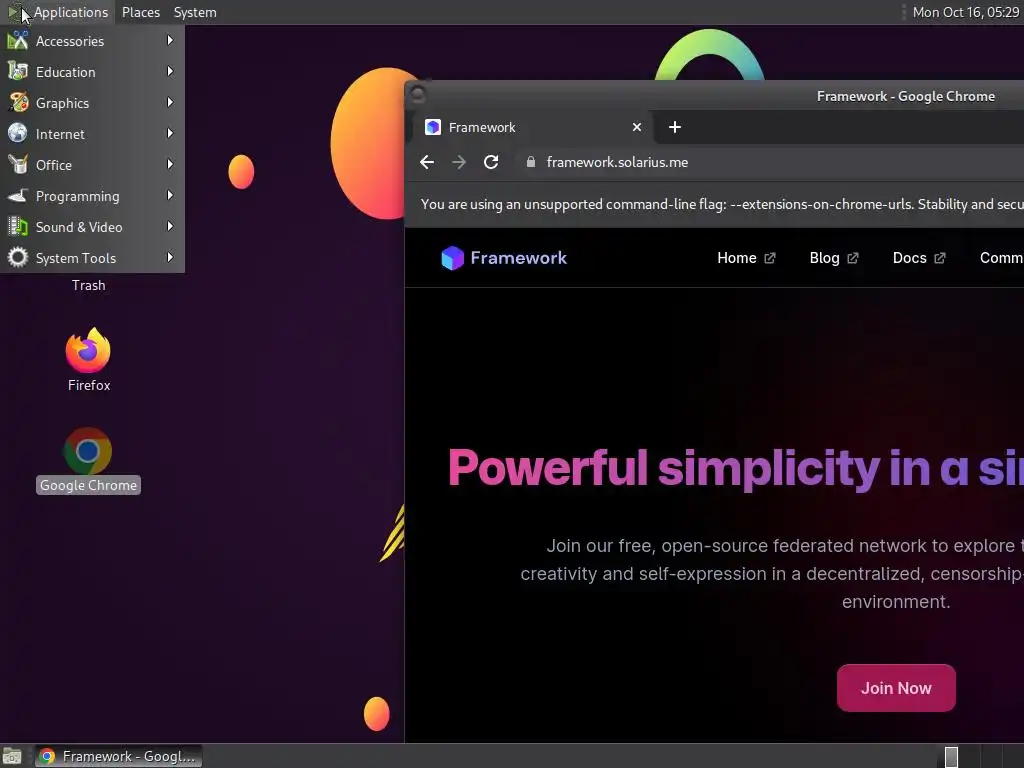Screen dimensions: 1024x768
Task: Click the Education category icon
Action: pyautogui.click(x=18, y=71)
